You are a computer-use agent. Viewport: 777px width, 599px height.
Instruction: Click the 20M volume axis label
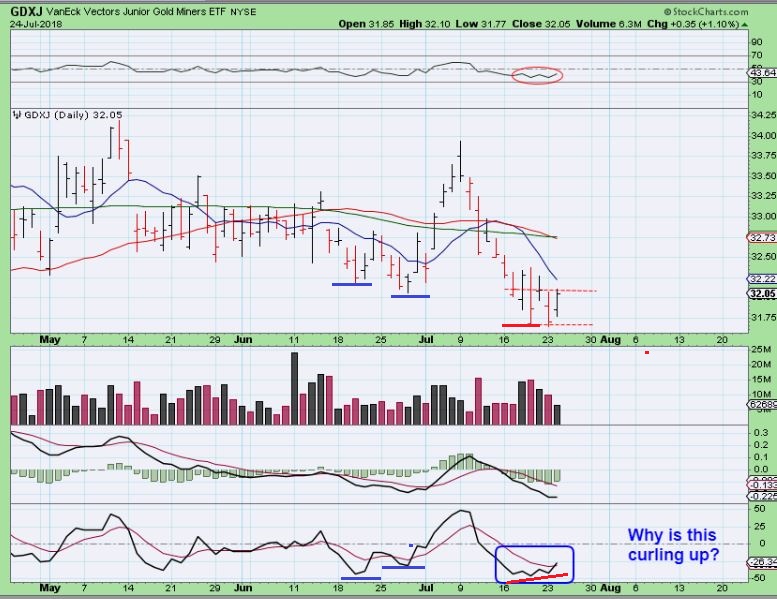[761, 365]
